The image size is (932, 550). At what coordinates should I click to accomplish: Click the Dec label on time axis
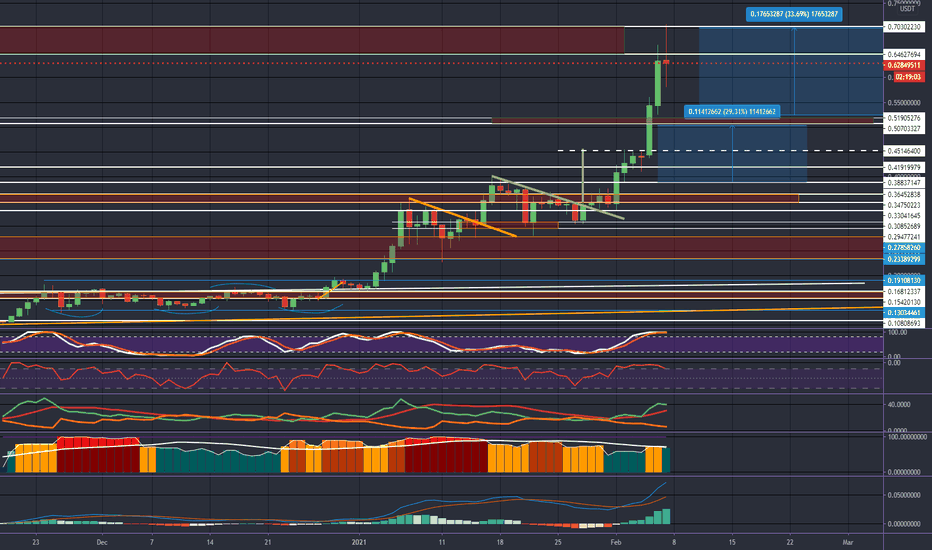point(102,542)
